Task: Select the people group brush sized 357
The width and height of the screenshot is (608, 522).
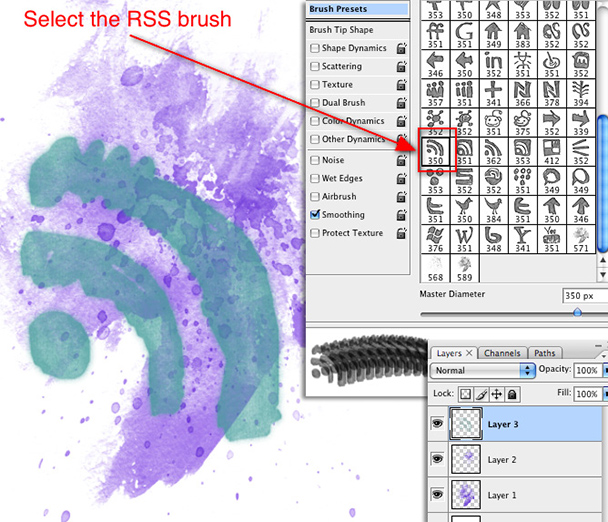Action: (435, 93)
